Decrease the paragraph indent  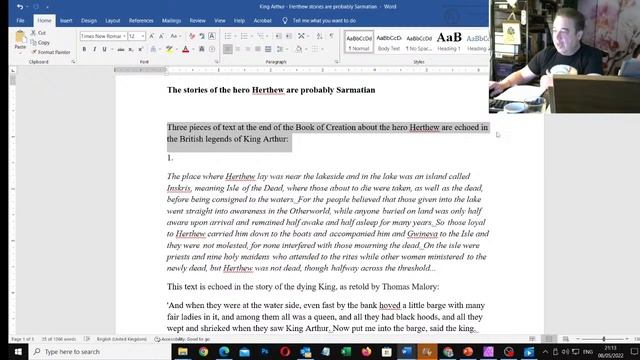(x=278, y=36)
